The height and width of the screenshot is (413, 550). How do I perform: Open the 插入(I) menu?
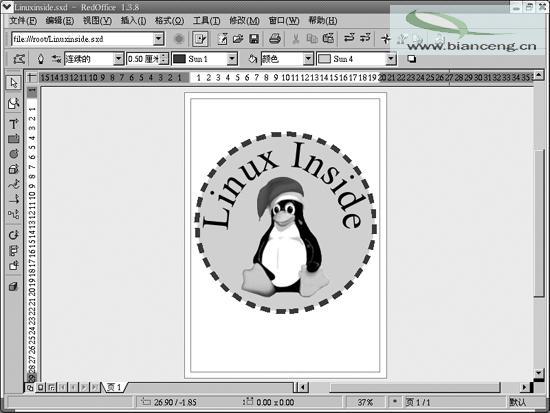click(133, 21)
